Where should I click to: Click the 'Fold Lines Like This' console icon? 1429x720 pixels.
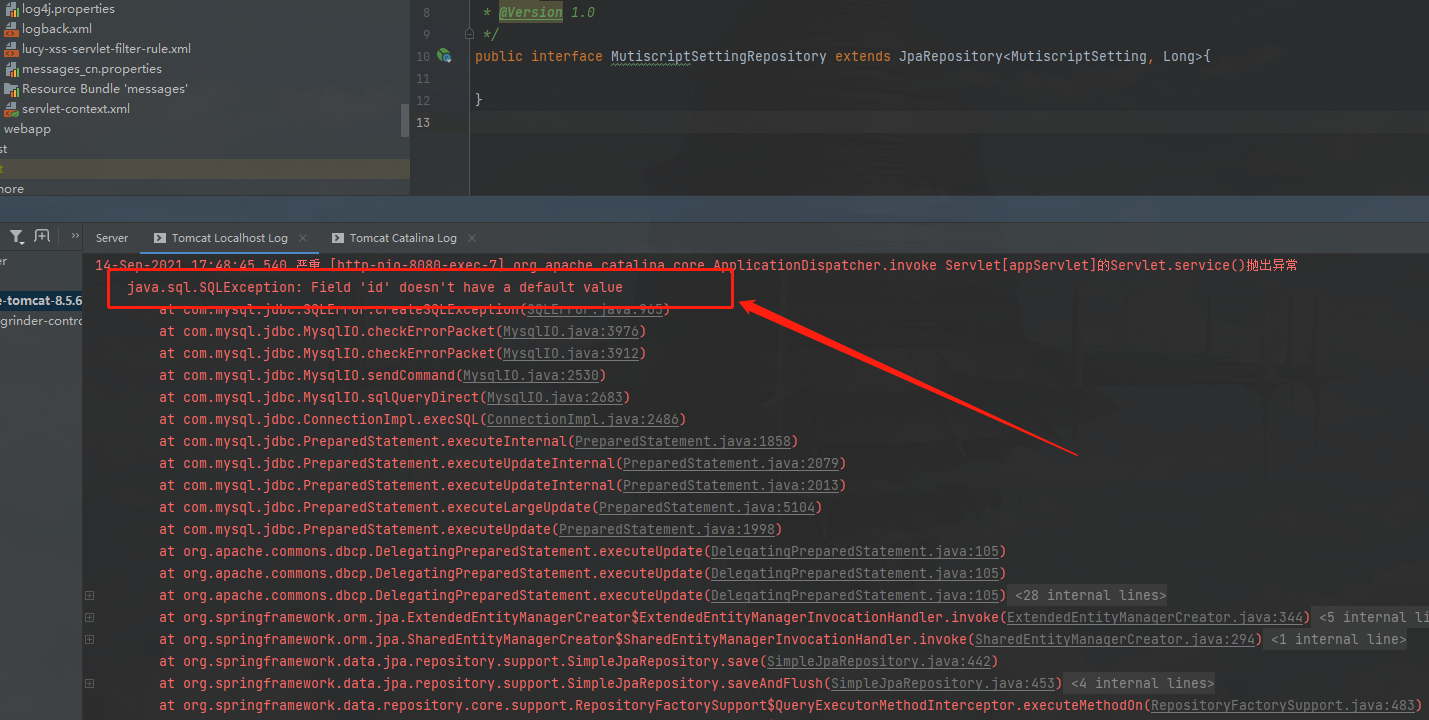point(42,235)
